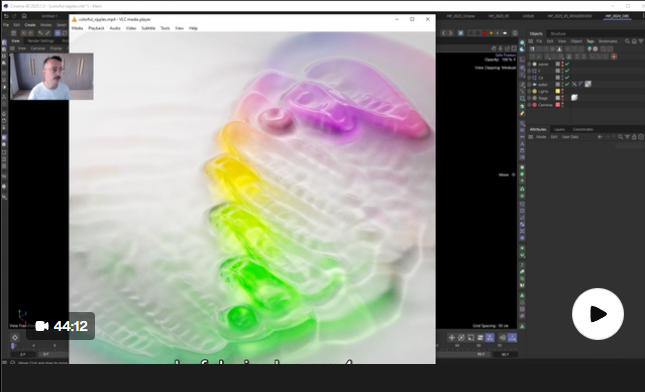Open the Render Settings tab

41,41
